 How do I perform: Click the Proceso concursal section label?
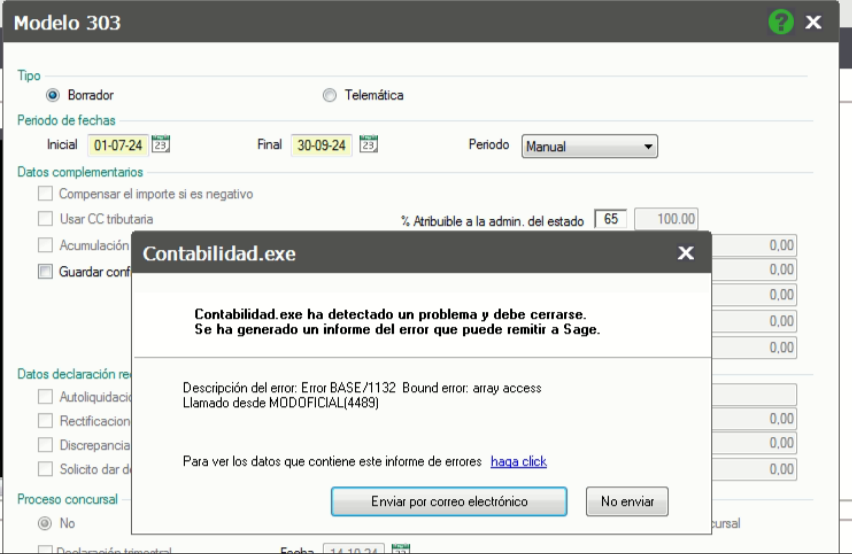[x=67, y=499]
